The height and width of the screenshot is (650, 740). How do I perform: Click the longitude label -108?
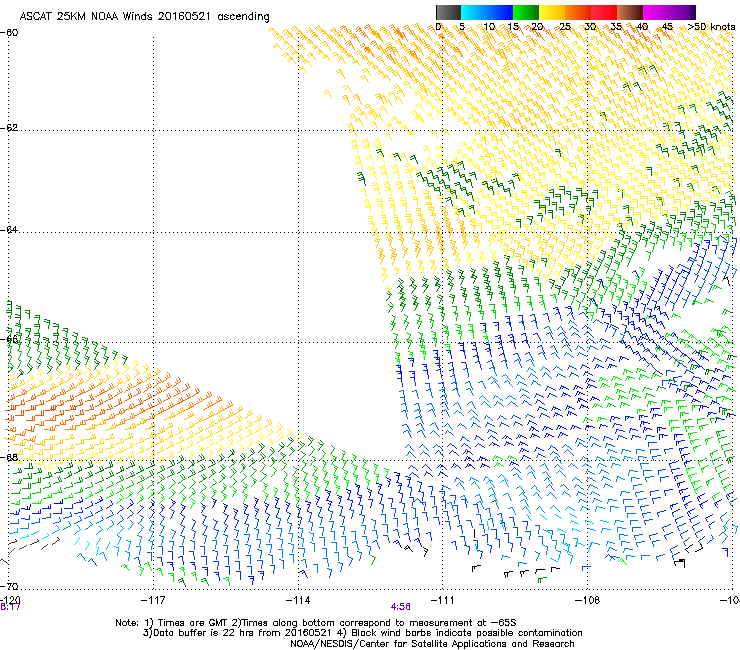tap(587, 600)
